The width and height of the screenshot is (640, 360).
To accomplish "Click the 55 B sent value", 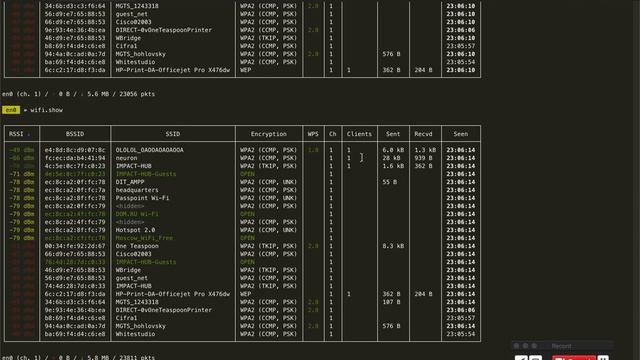I will 389,182.
